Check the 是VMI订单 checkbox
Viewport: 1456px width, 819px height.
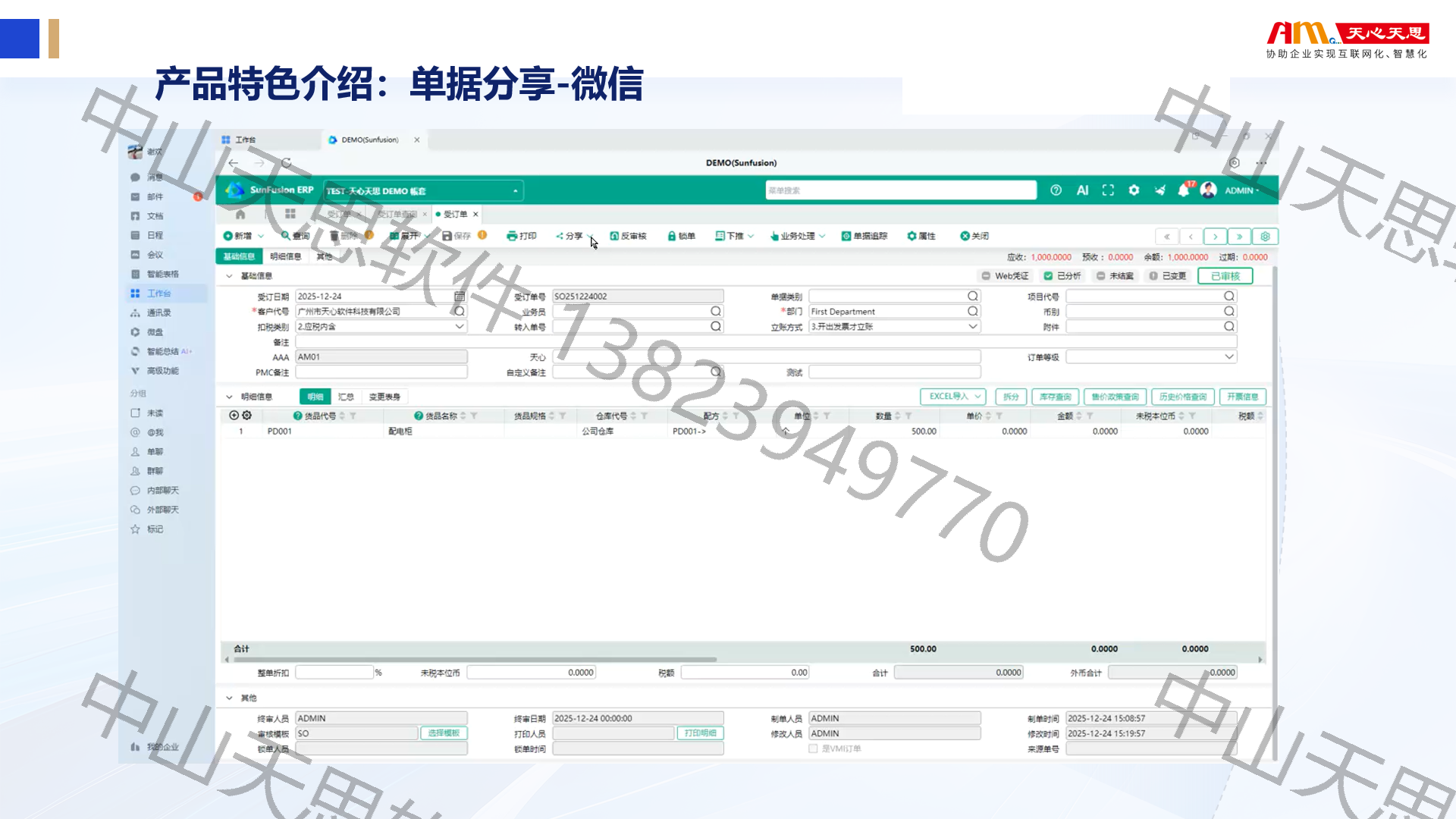point(813,748)
